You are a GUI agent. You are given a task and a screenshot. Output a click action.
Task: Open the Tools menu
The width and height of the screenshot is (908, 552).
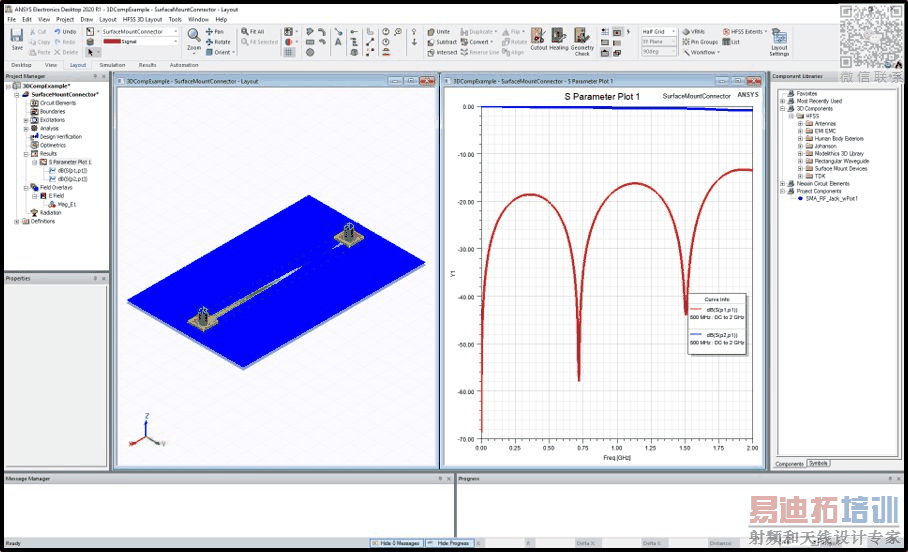tap(175, 19)
